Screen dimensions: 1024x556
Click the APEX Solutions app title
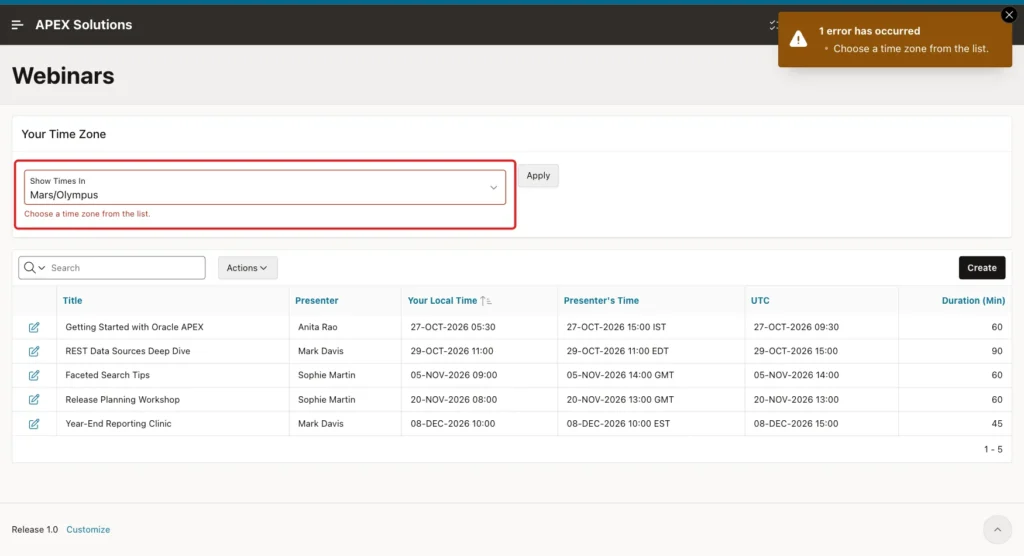(84, 25)
